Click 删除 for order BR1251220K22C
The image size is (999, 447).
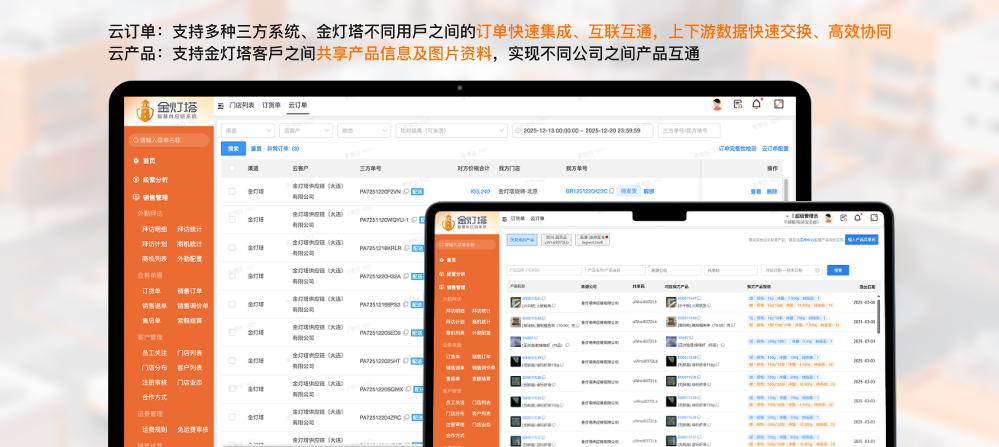(772, 191)
